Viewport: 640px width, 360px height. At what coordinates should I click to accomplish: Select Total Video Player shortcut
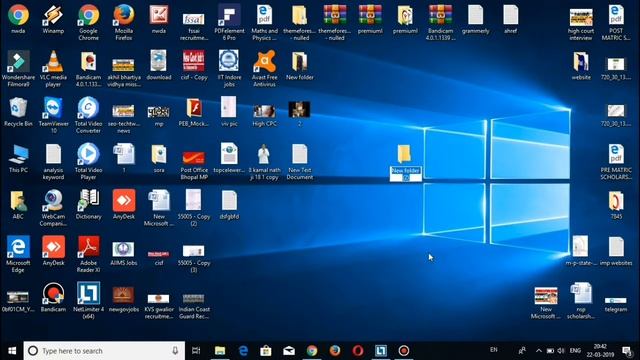pos(89,162)
